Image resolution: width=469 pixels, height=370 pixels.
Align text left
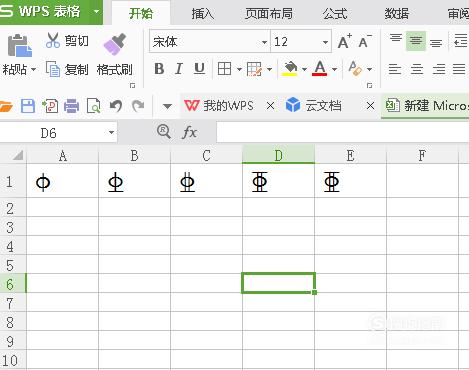point(395,69)
